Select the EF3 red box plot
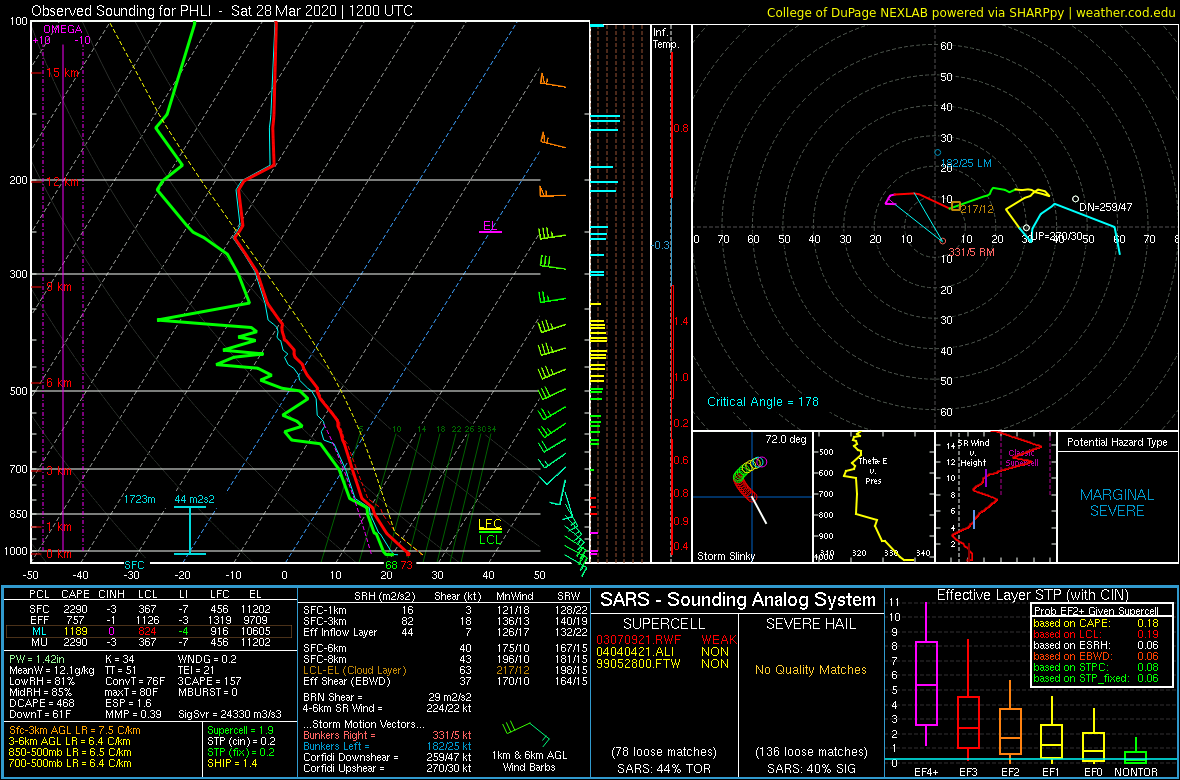Viewport: 1180px width, 780px height. 969,699
